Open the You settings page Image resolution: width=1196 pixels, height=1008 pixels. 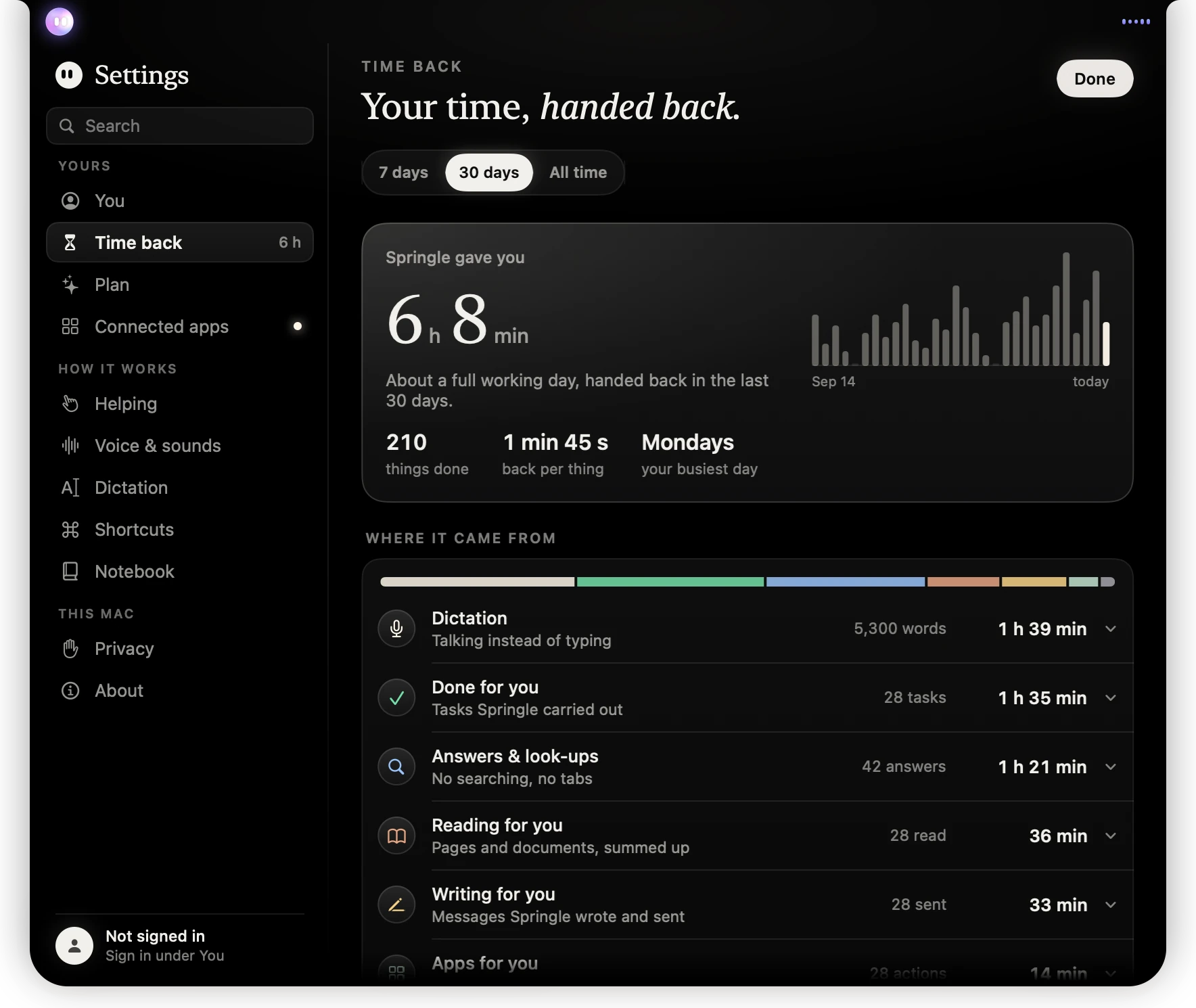point(180,201)
